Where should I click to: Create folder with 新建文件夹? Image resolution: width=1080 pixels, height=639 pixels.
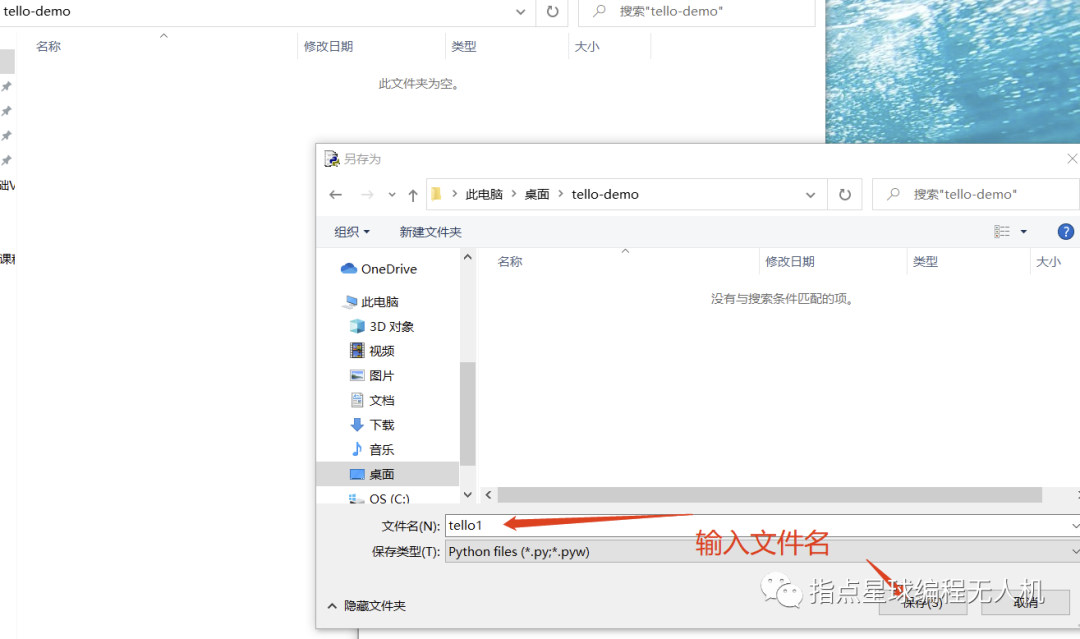(430, 232)
